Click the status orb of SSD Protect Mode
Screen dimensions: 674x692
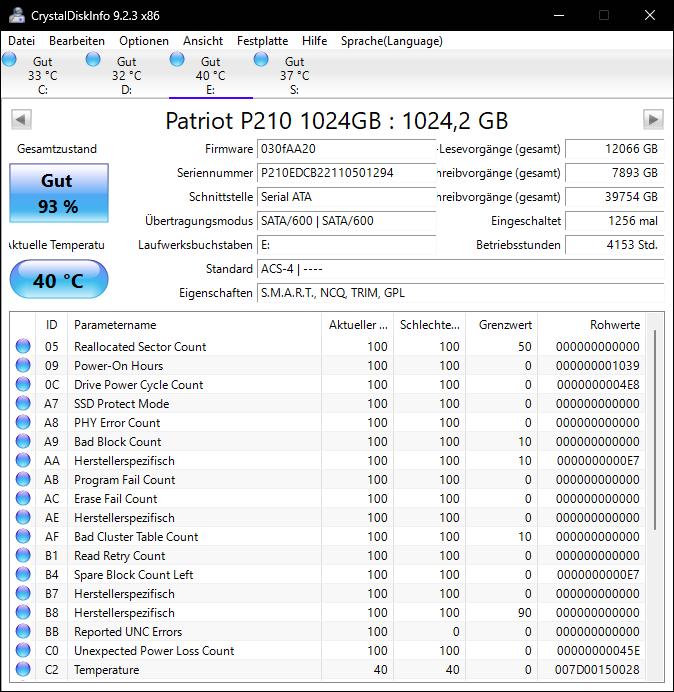23,403
